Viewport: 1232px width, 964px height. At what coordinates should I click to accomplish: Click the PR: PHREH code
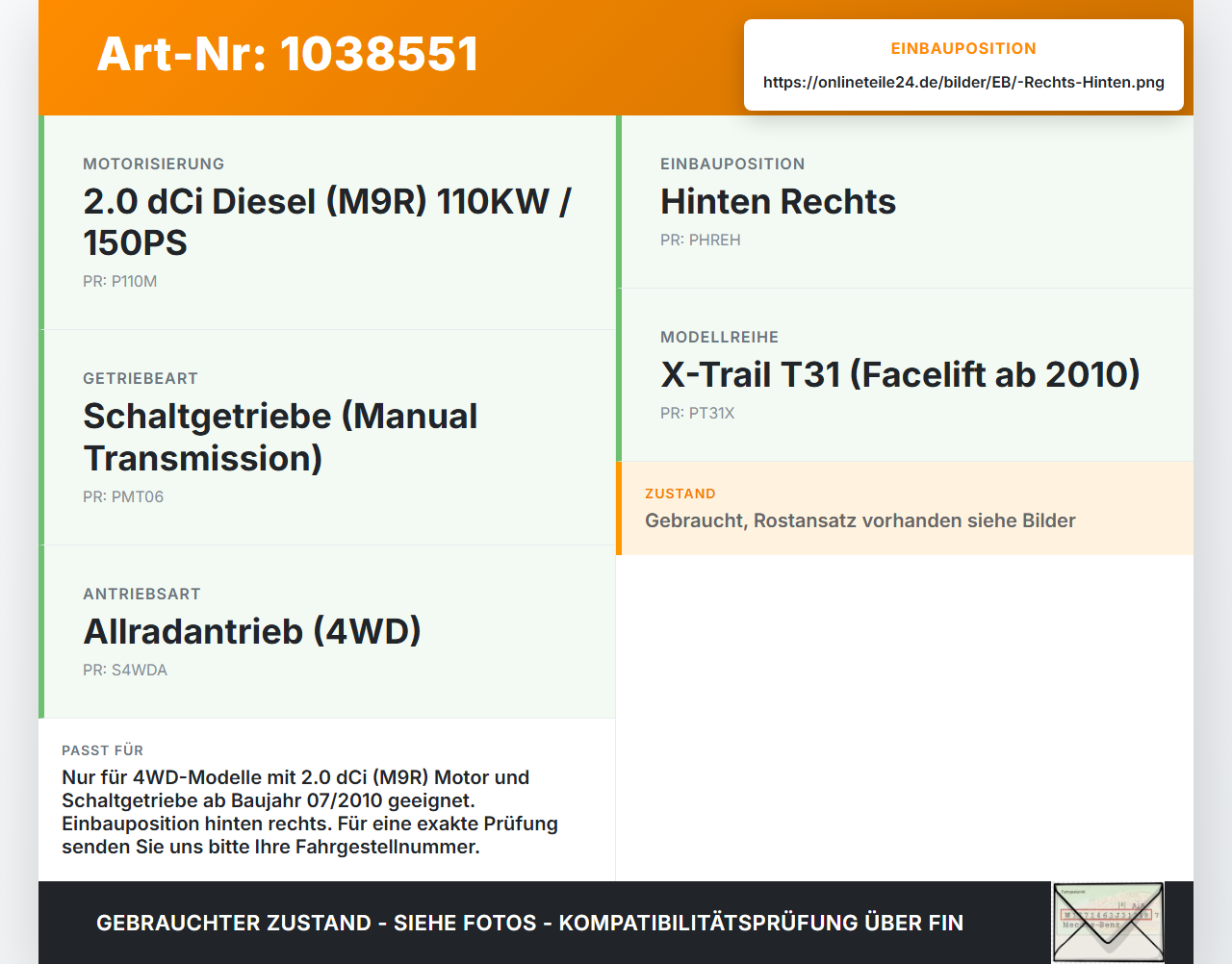click(x=701, y=241)
